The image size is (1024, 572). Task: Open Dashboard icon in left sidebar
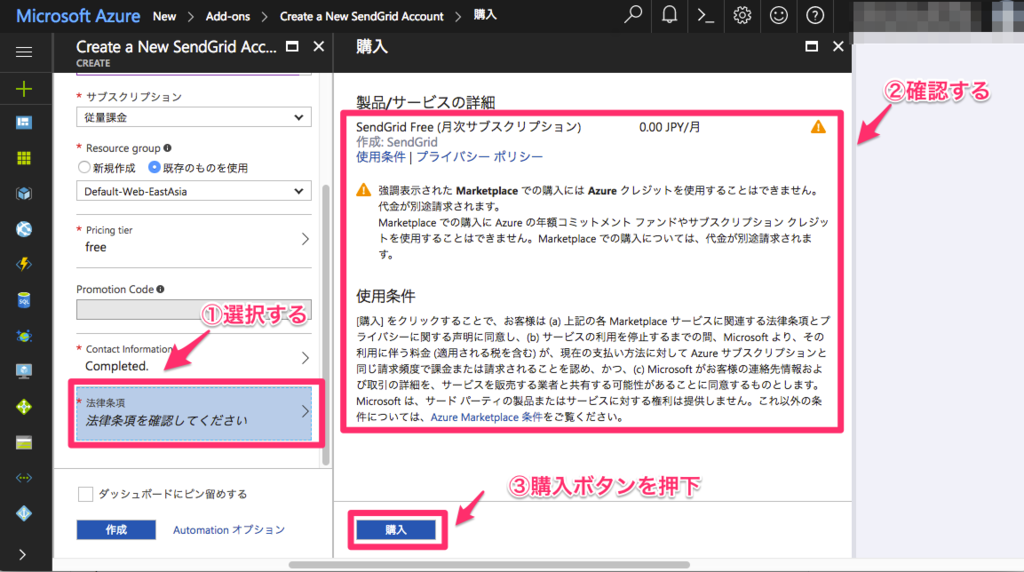pyautogui.click(x=24, y=123)
